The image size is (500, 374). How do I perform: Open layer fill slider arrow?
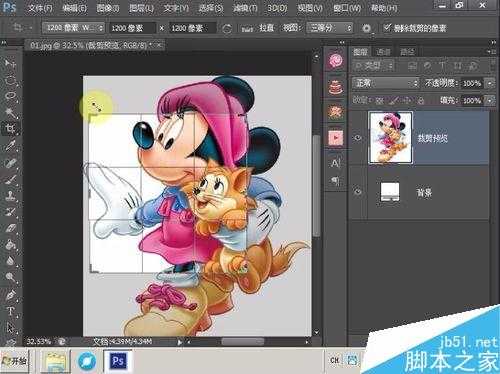pyautogui.click(x=490, y=100)
